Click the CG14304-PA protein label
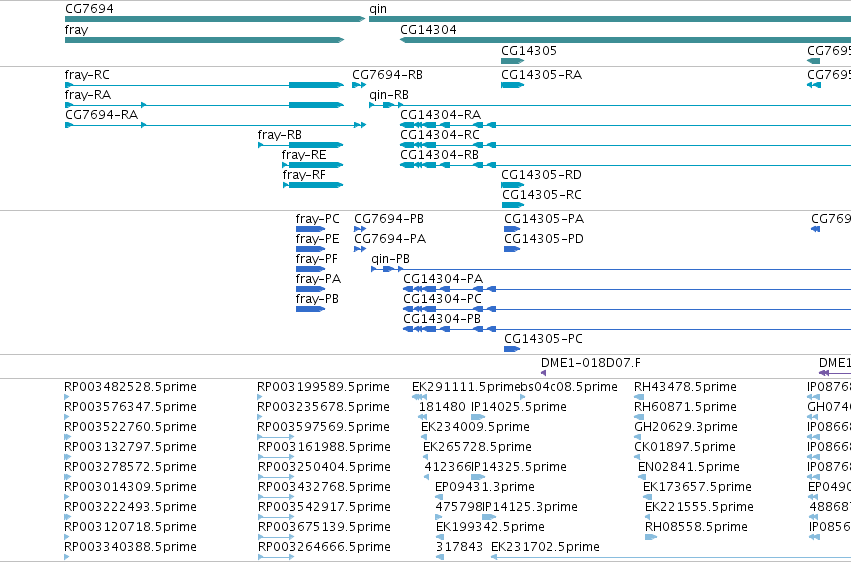The image size is (851, 562). pos(443,279)
